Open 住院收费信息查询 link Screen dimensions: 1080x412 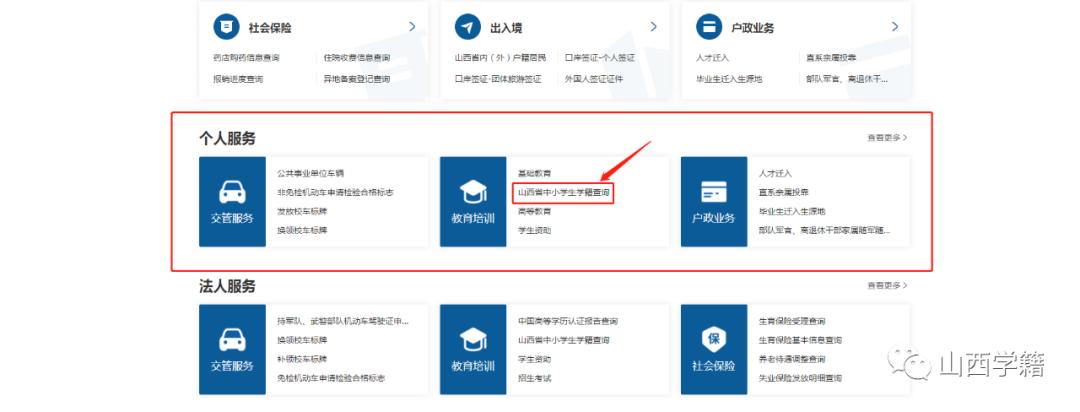click(357, 58)
